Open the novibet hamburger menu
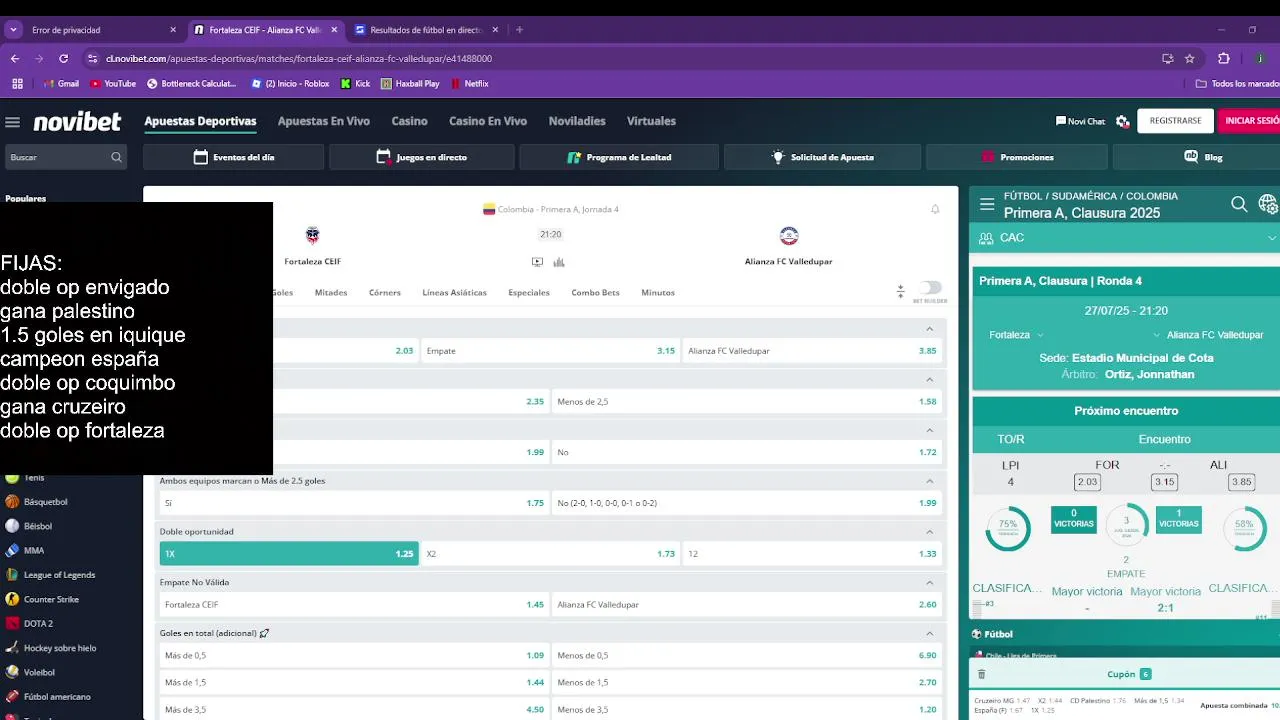 (12, 122)
